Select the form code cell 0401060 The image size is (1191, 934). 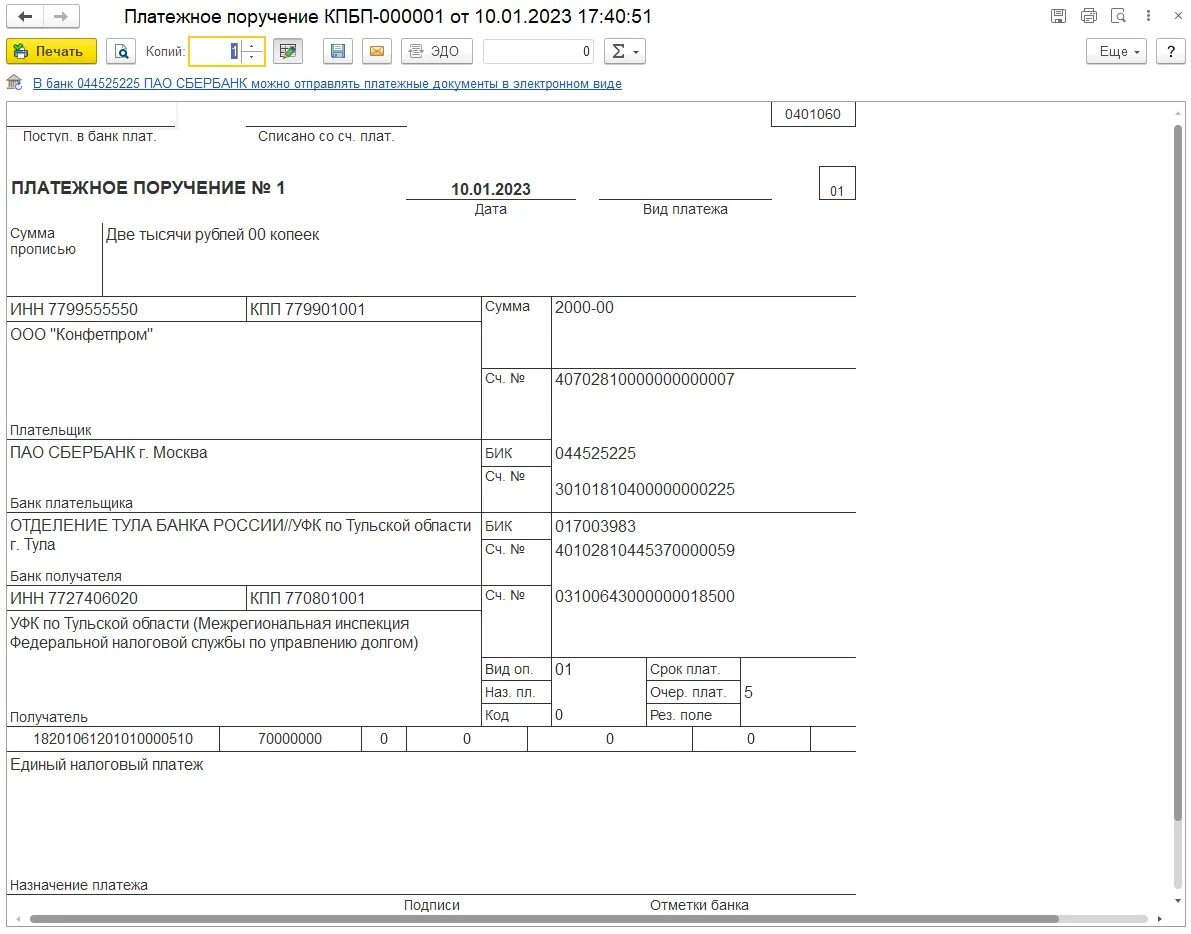pyautogui.click(x=813, y=115)
